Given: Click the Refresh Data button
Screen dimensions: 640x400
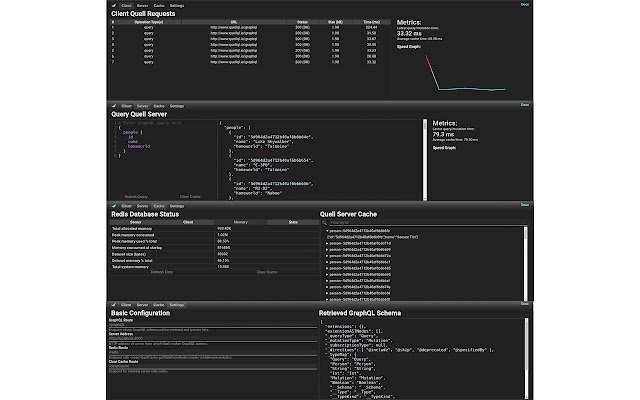Looking at the screenshot, I should point(162,272).
